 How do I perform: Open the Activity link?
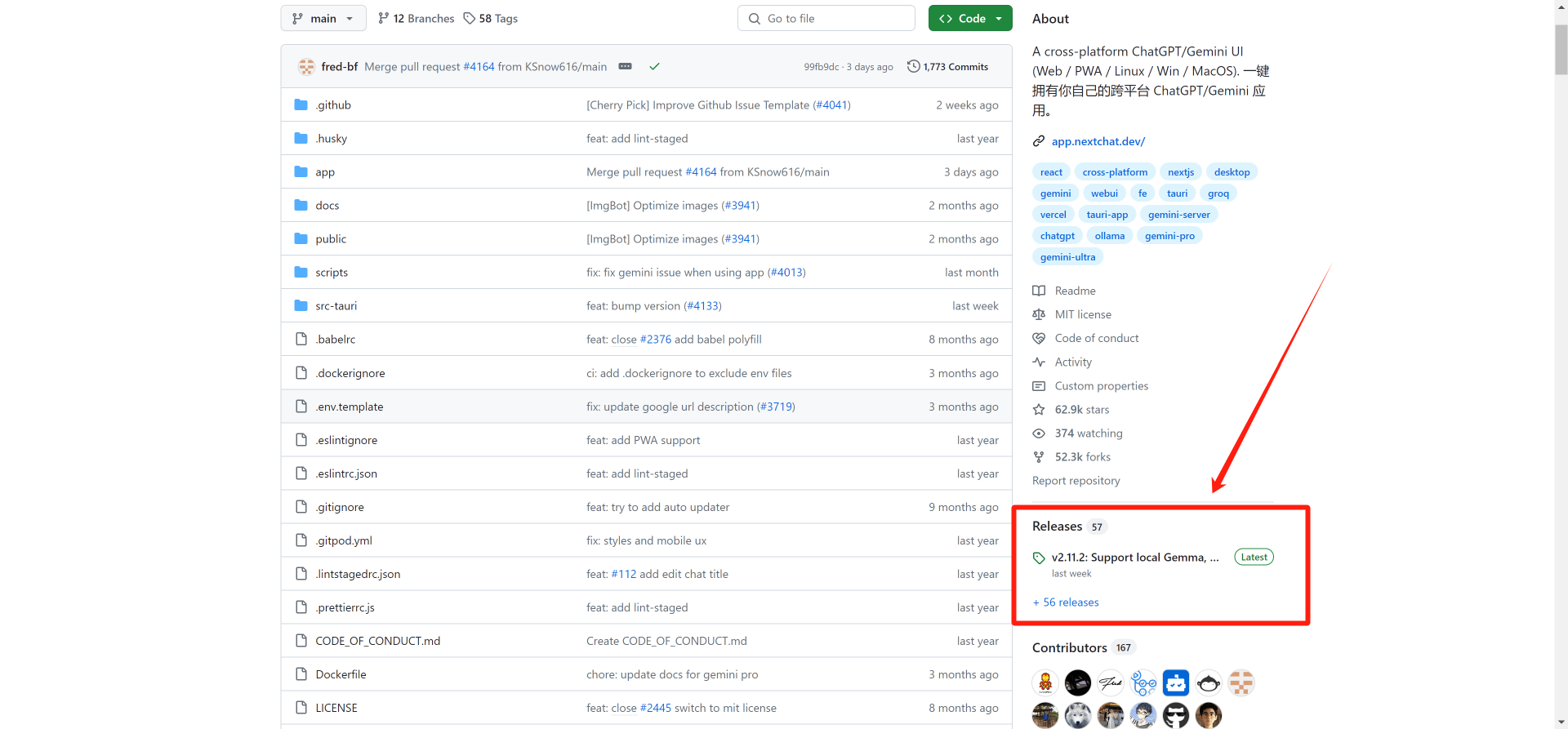pos(1073,362)
